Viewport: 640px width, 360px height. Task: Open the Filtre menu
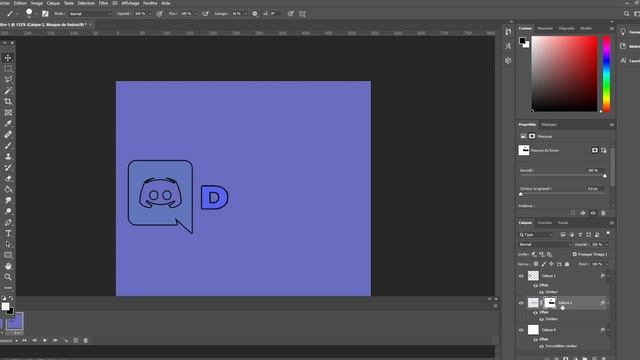coord(103,3)
